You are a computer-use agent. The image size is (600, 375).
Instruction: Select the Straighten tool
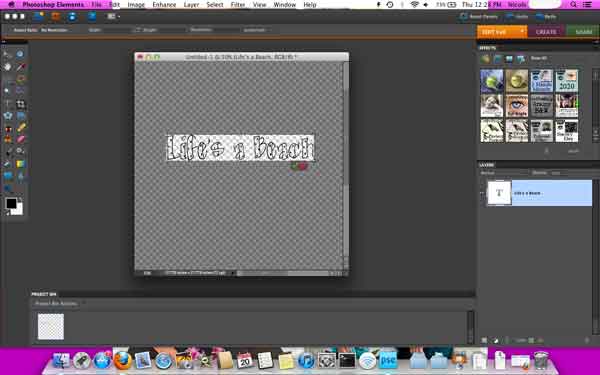[20, 116]
